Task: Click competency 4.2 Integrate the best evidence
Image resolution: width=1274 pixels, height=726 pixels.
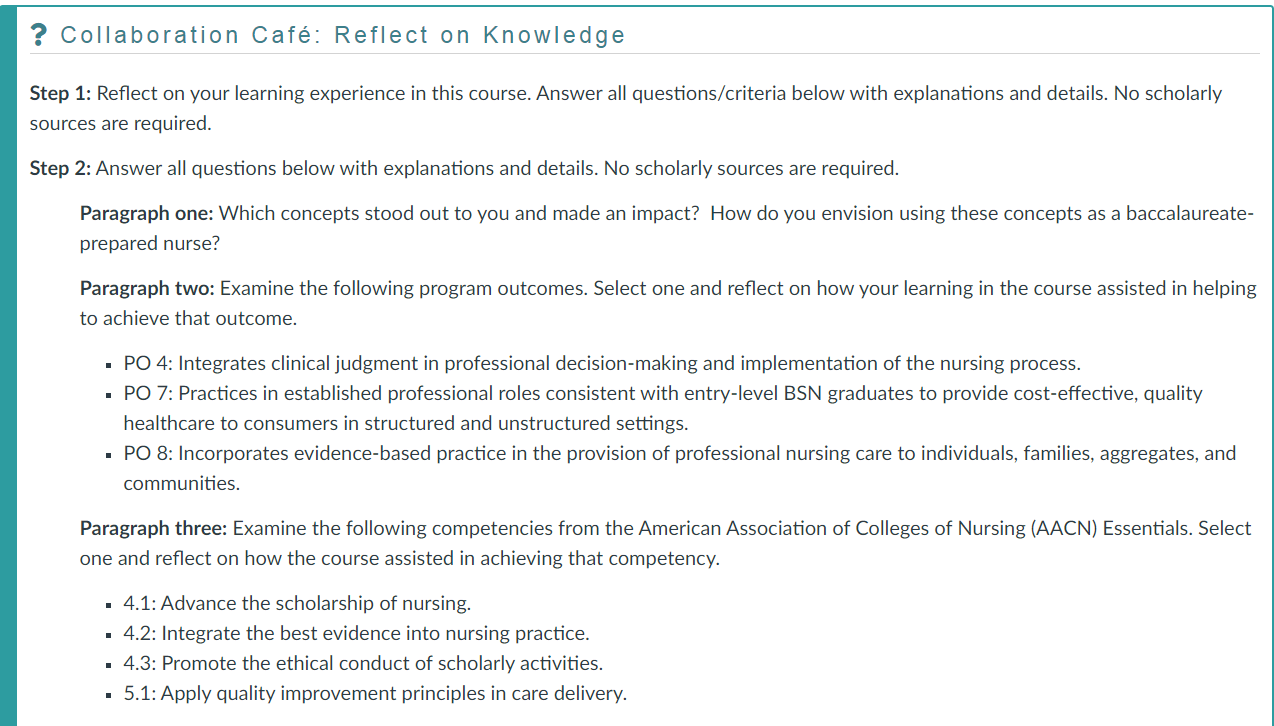Action: (356, 633)
